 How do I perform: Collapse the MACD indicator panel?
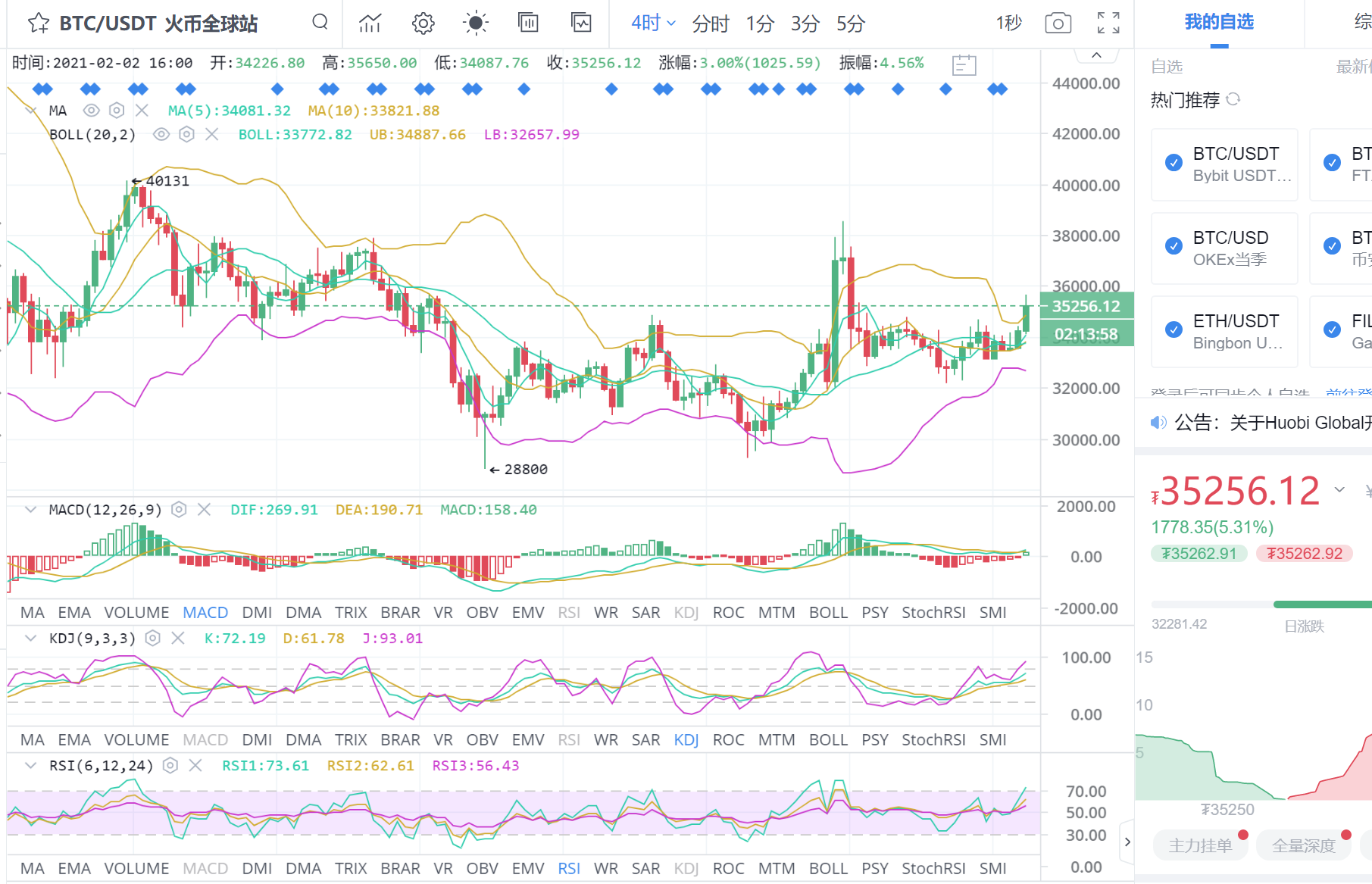pos(30,510)
